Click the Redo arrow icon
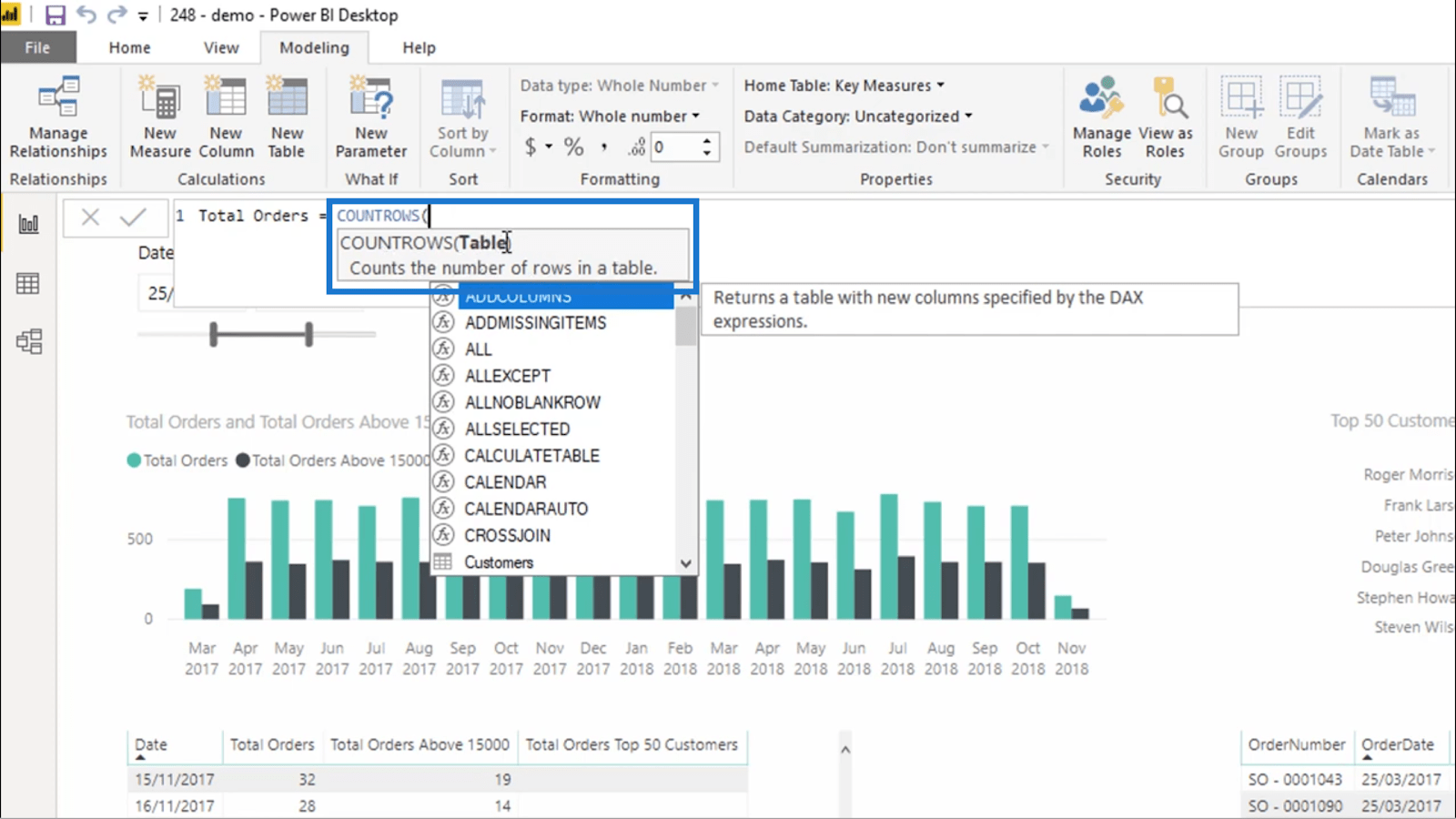The image size is (1456, 819). pos(116,15)
